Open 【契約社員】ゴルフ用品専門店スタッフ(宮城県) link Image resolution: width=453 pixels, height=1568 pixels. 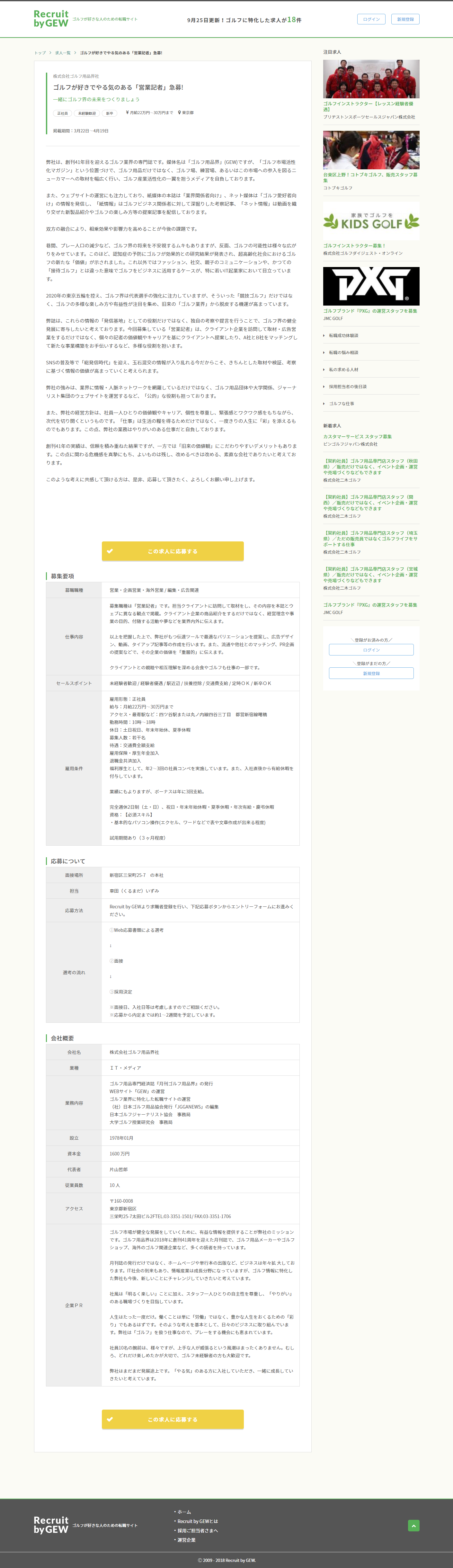(x=370, y=575)
